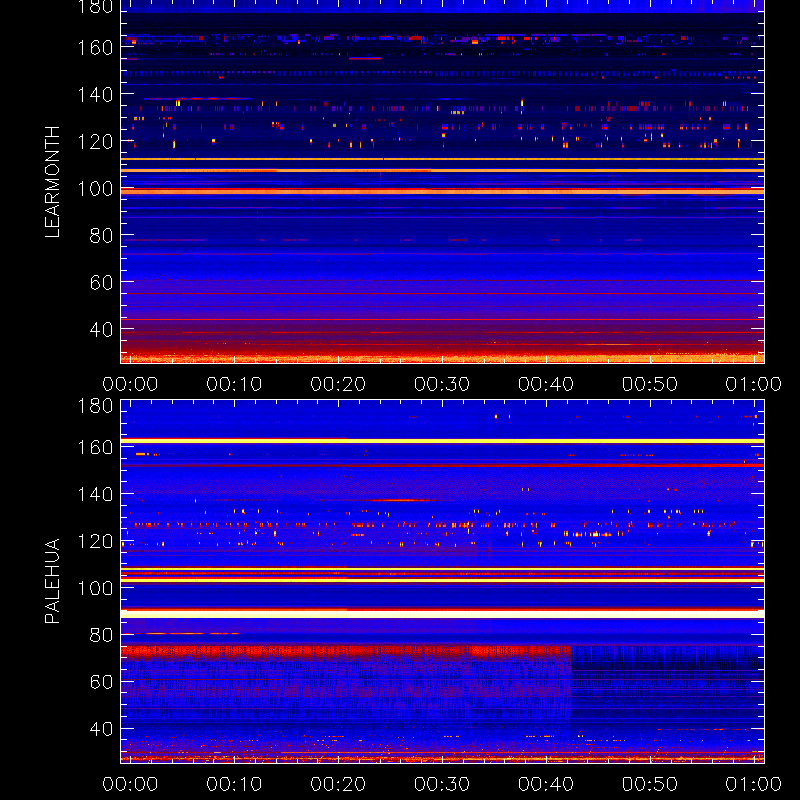Click the 40 frequency label on Palehua axis

coord(101,729)
